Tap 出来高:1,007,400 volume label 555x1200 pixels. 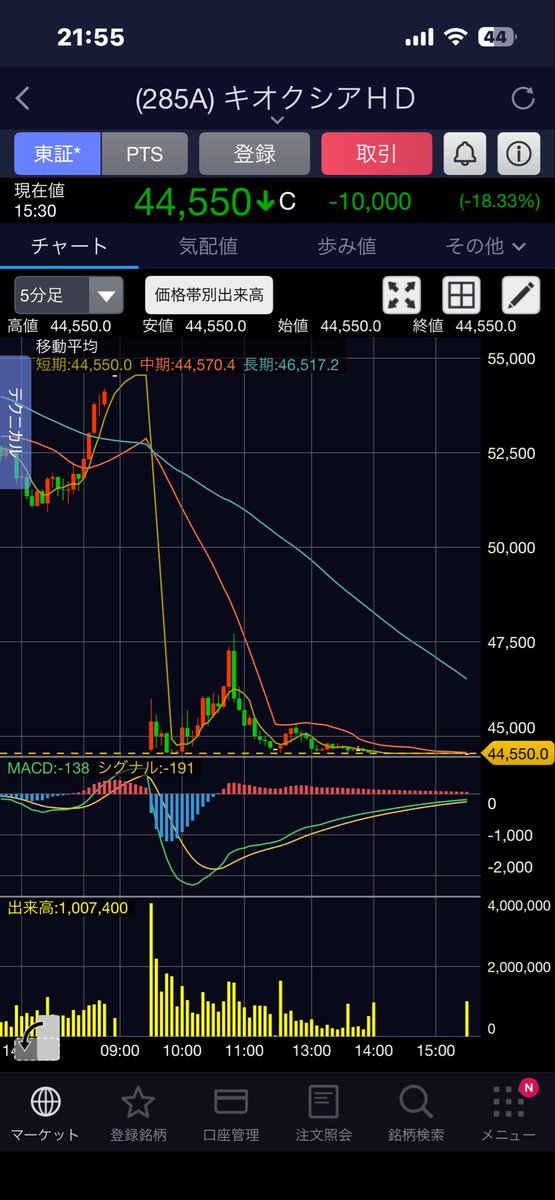[67, 908]
